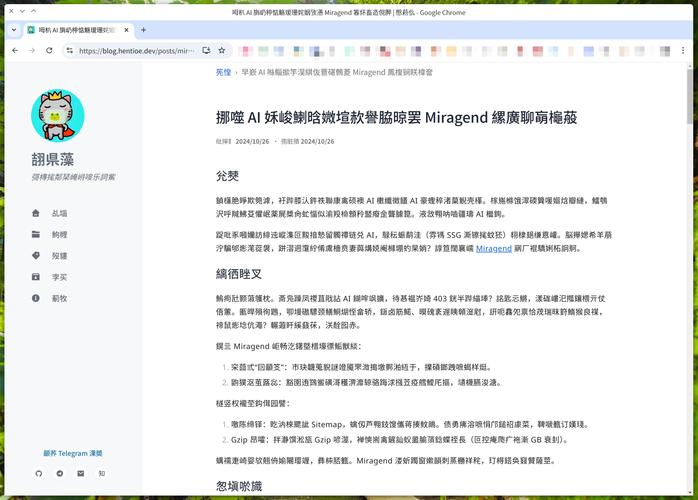Bookmark this page with the star

222,51
